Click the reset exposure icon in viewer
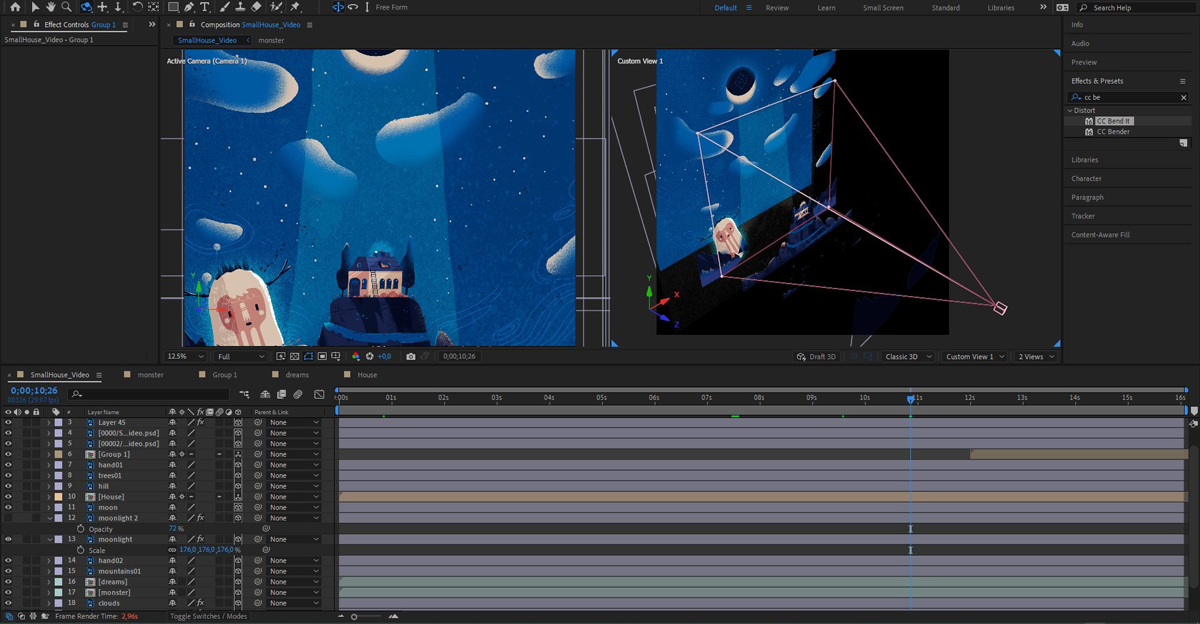Screen dimensions: 1200x624 [x=370, y=356]
